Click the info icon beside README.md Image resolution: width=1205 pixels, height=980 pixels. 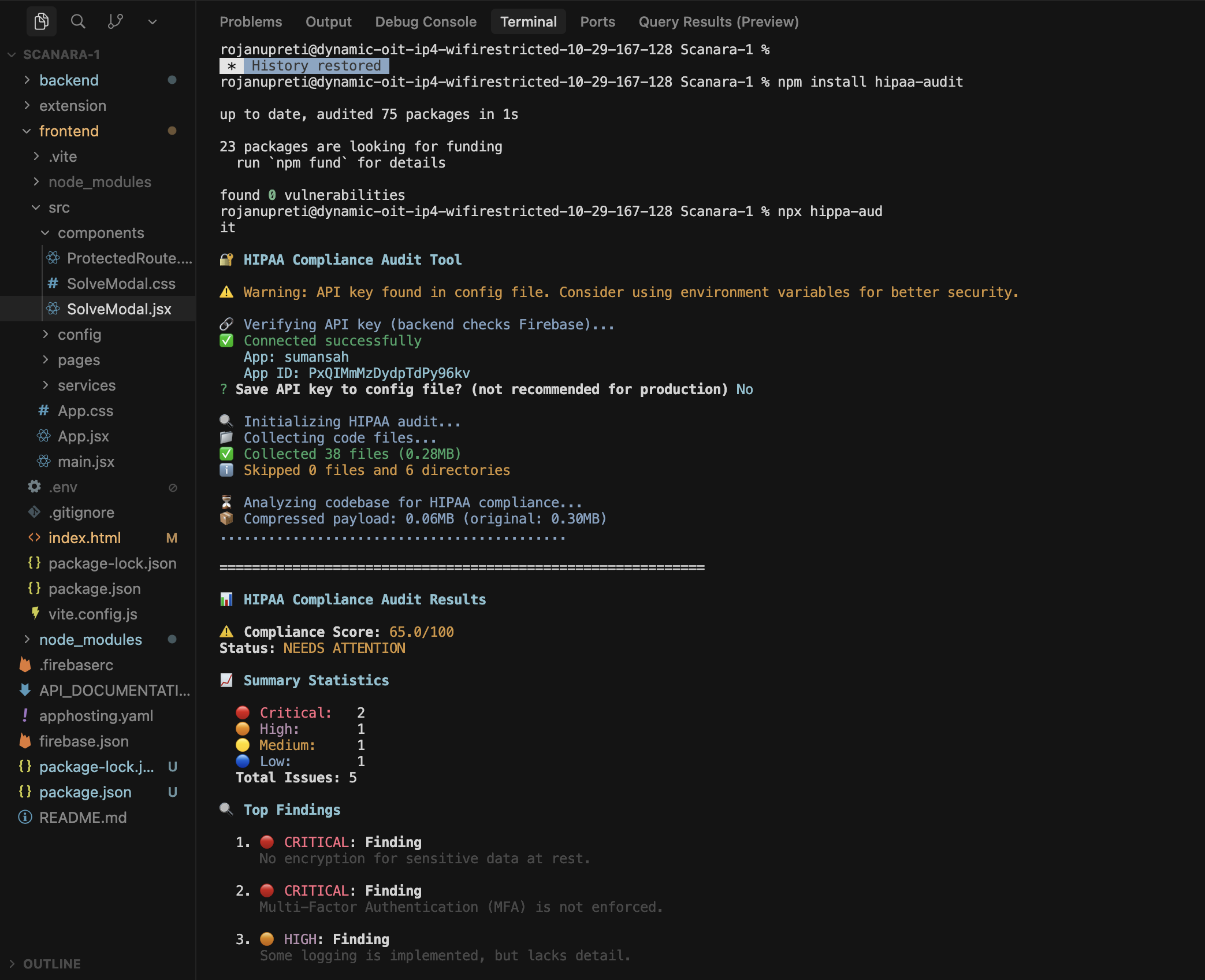click(25, 817)
